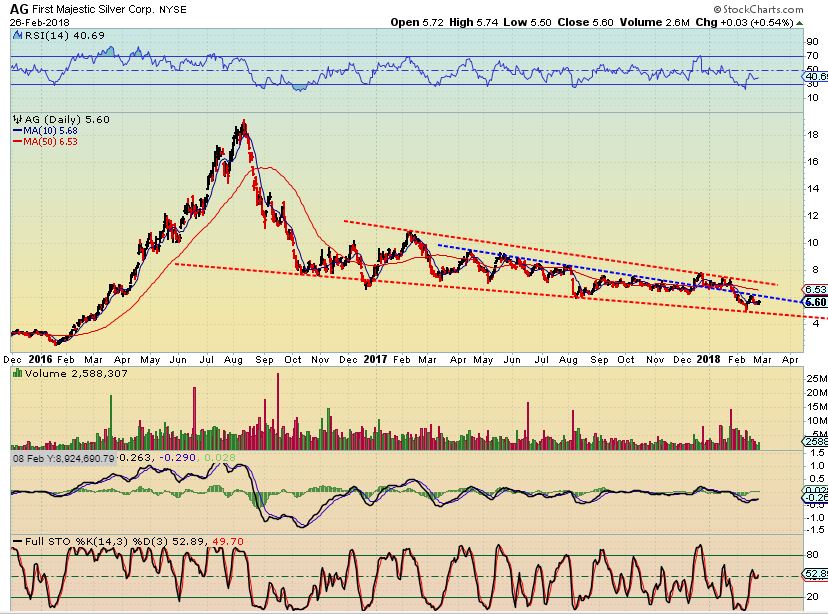The height and width of the screenshot is (614, 828).
Task: Click the green 0.028 histogram value
Action: pos(219,457)
